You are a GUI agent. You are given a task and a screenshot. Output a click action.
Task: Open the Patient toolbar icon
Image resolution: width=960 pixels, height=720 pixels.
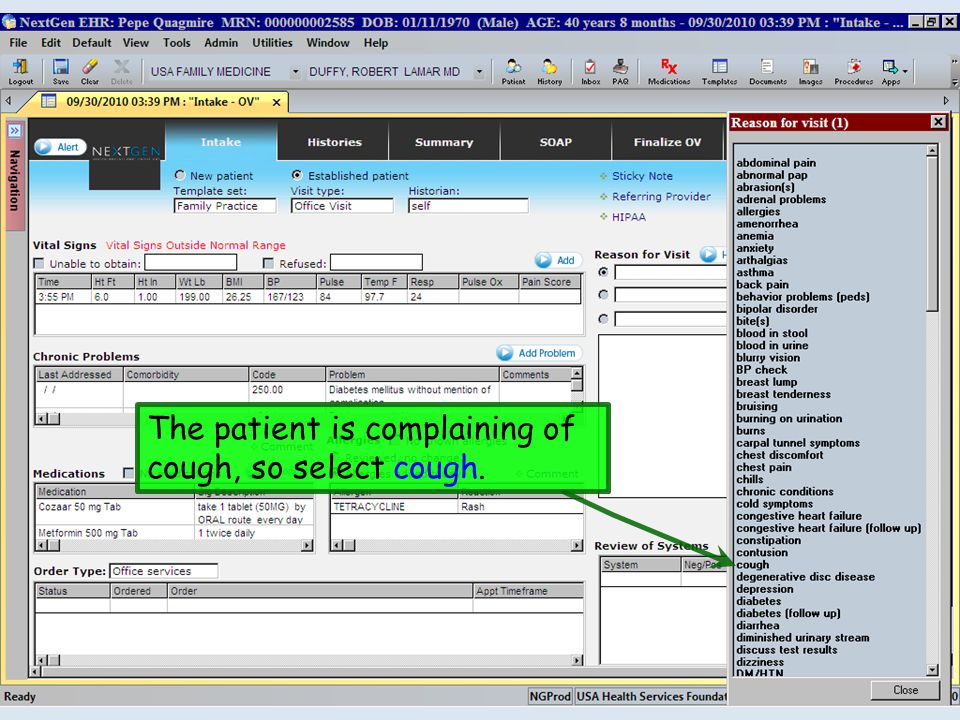coord(513,71)
